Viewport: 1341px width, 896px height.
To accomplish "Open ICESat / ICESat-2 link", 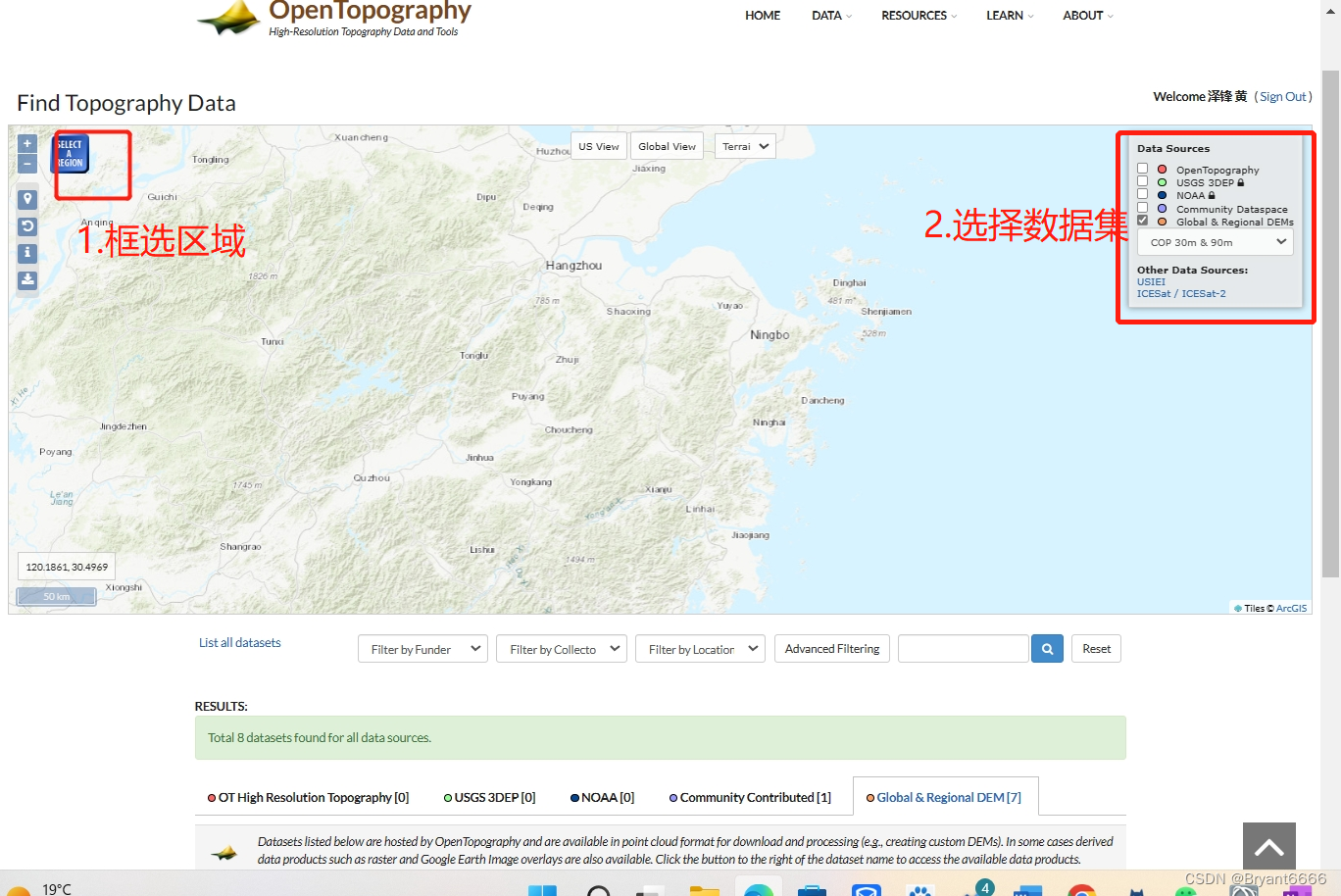I will click(1181, 294).
